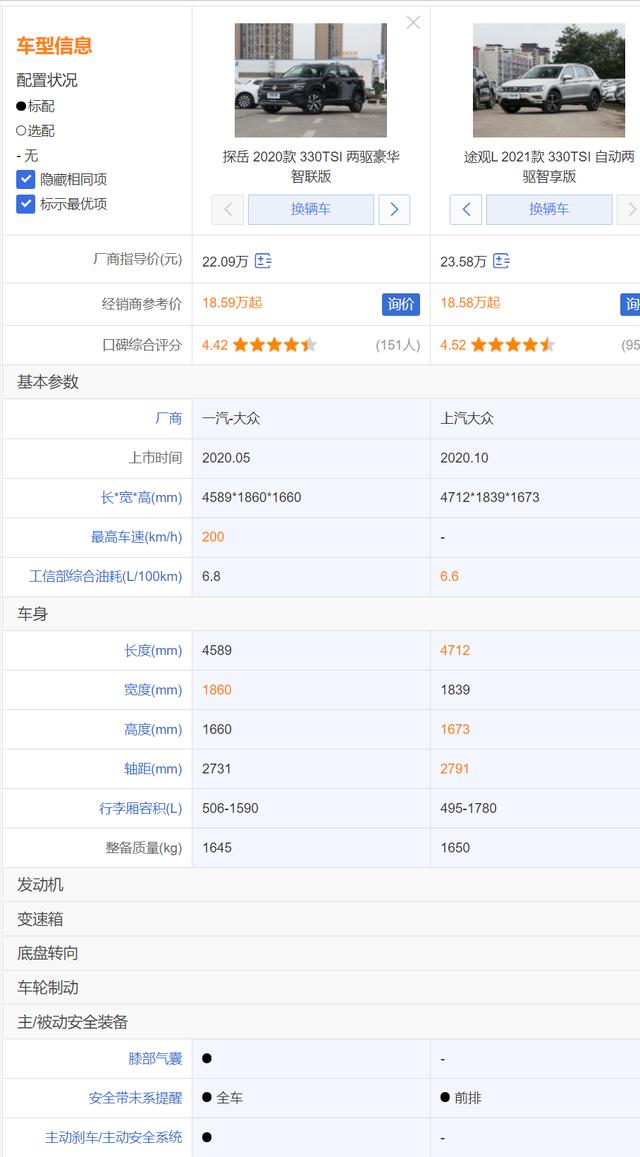Collapse the 主/被动安全装备 section
Image resolution: width=640 pixels, height=1157 pixels.
[321, 1022]
